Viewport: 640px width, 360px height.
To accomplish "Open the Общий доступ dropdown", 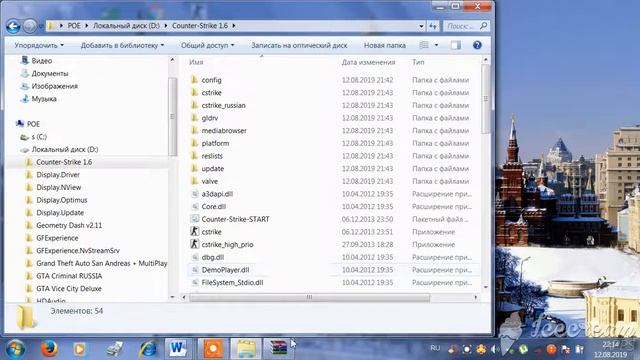I will (207, 45).
